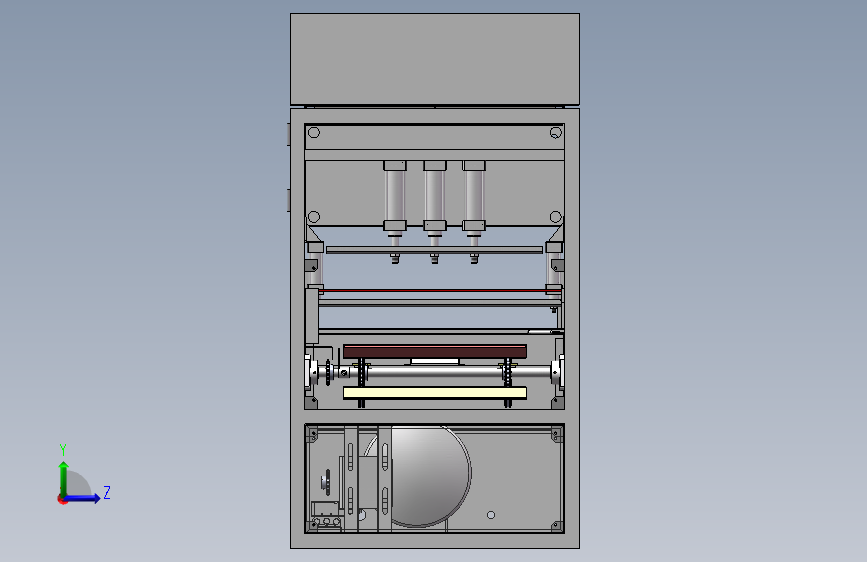Select the top-left circular hole of the upper panel
Image resolution: width=867 pixels, height=562 pixels.
pos(314,132)
